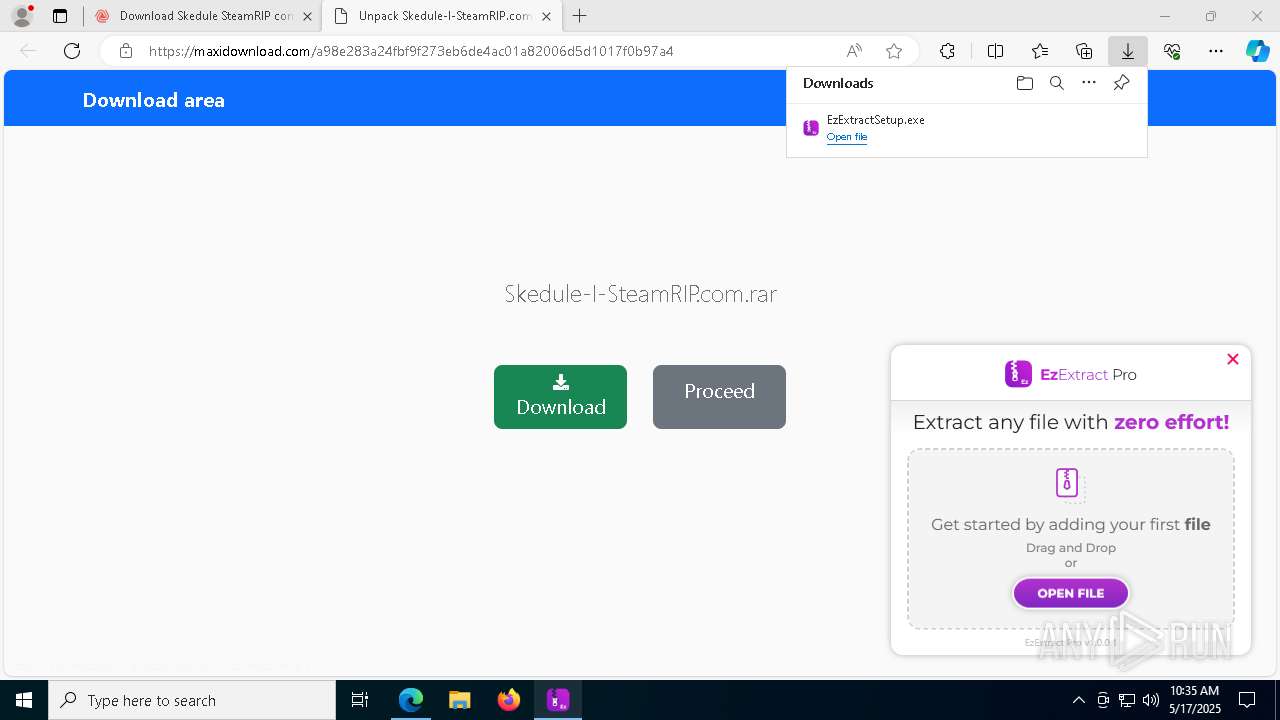Open clock and date 10:35 AM
The height and width of the screenshot is (720, 1280).
point(1195,700)
